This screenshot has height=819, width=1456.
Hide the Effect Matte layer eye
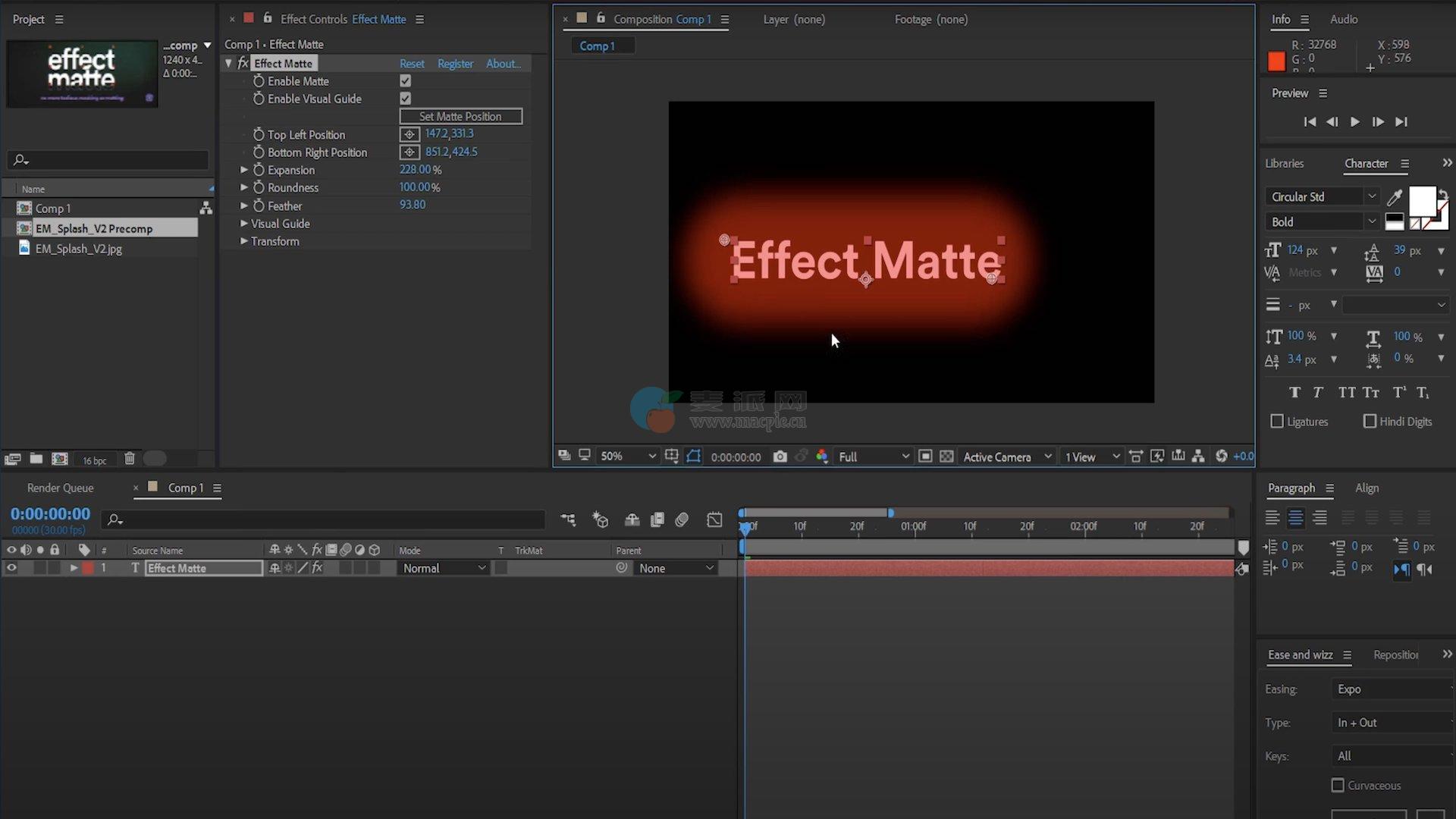11,568
